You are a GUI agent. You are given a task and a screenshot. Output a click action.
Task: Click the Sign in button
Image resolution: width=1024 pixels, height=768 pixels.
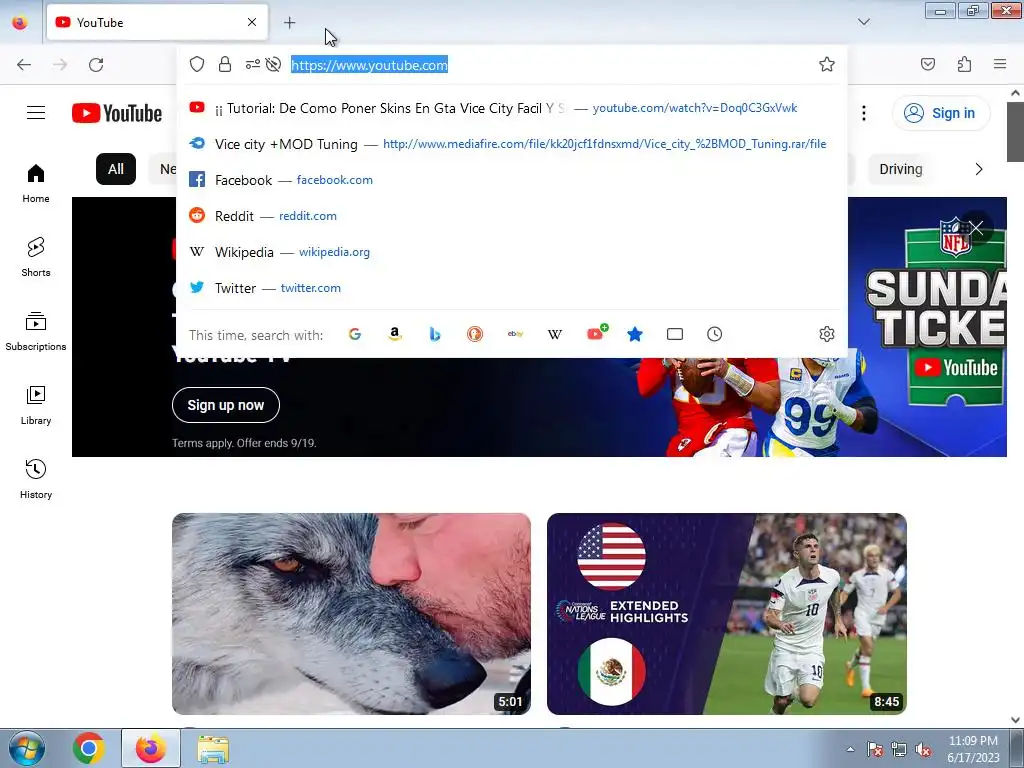940,113
